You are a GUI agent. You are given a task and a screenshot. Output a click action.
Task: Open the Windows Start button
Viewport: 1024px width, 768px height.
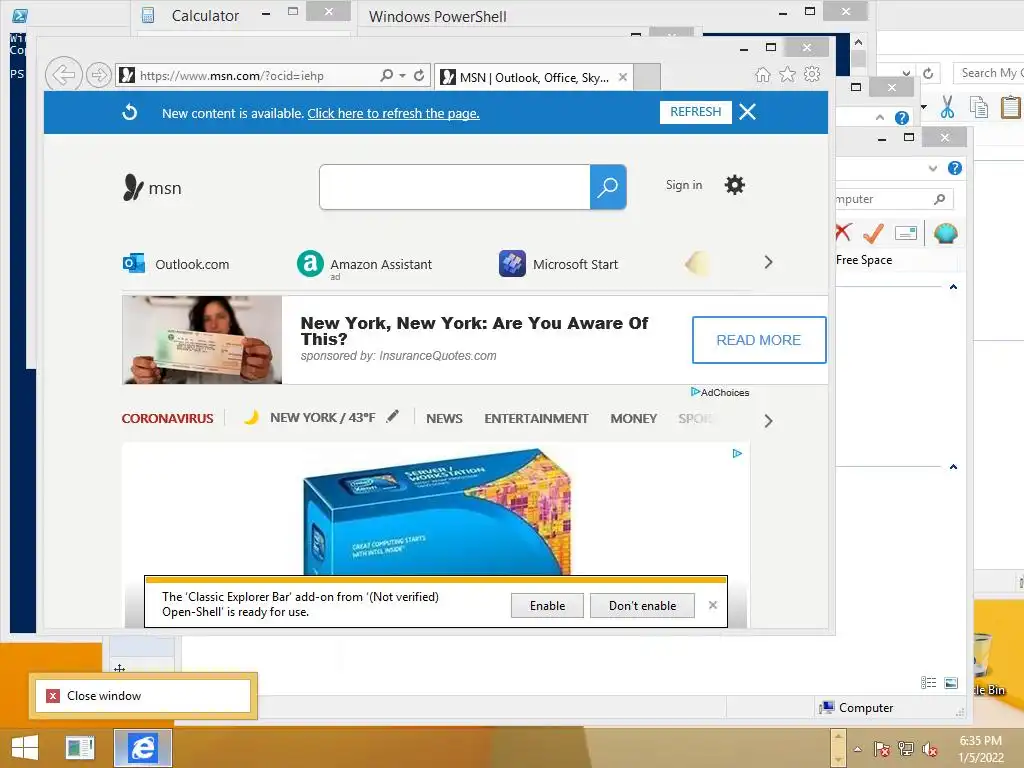tap(25, 748)
